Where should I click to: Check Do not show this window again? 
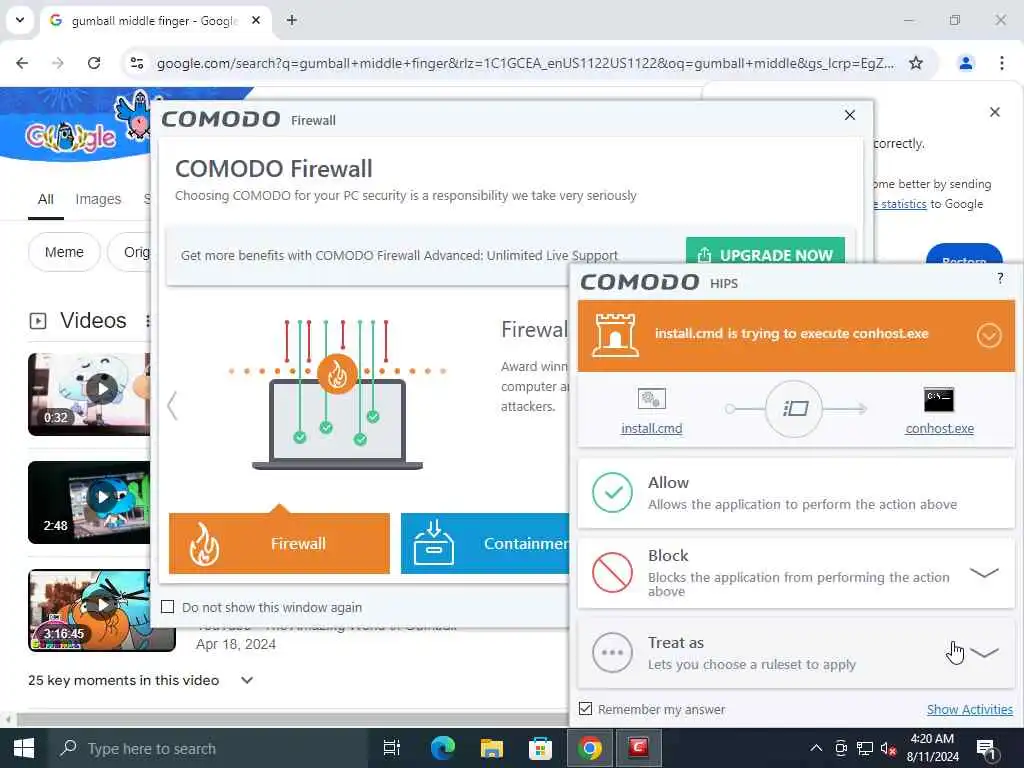(168, 607)
